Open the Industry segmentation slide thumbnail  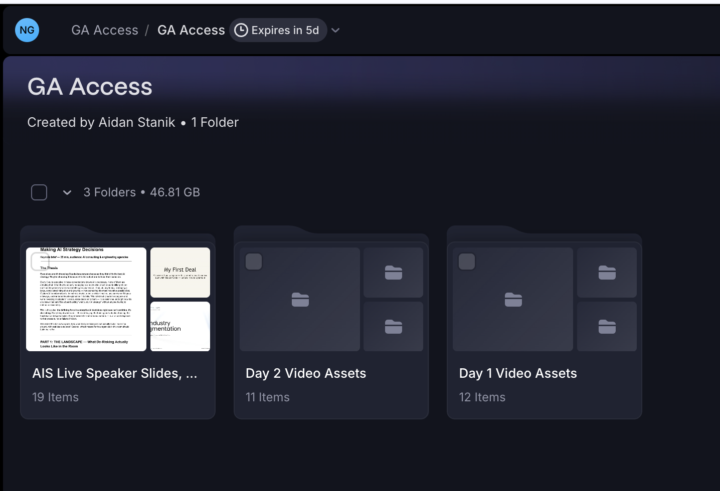tap(180, 326)
